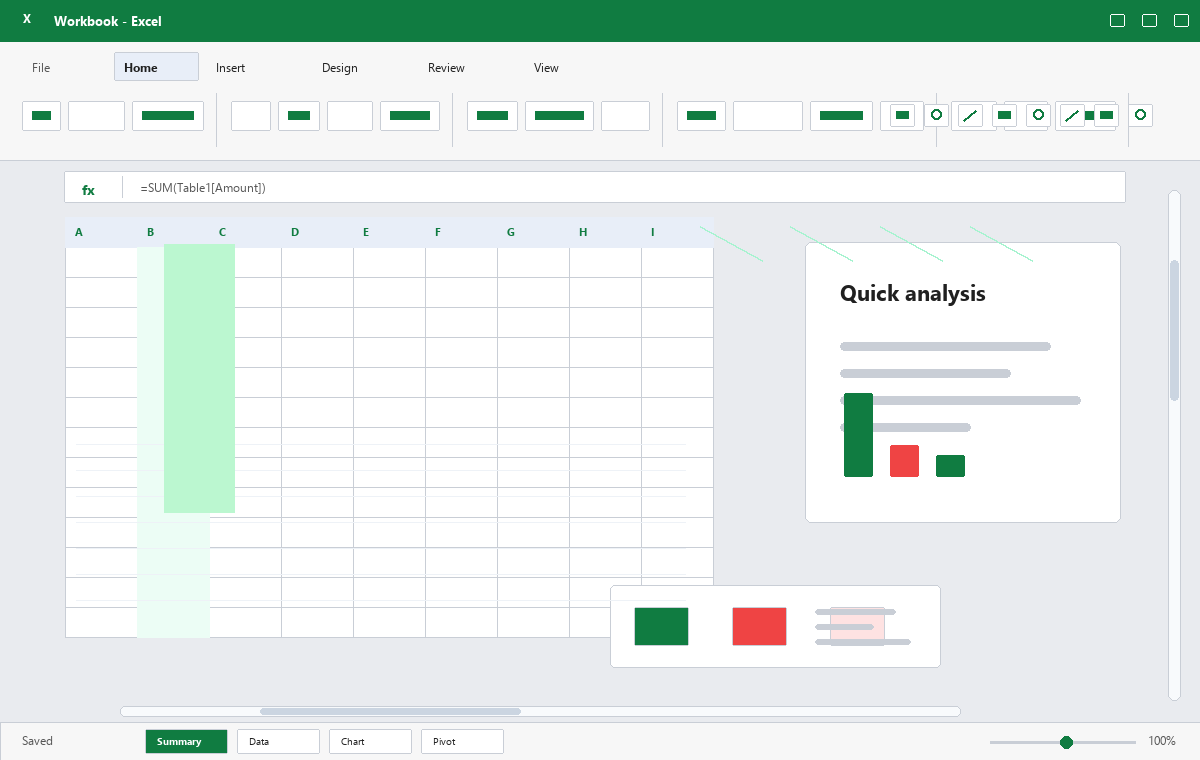Select column G header
Screen dimensions: 1200x760
510,233
